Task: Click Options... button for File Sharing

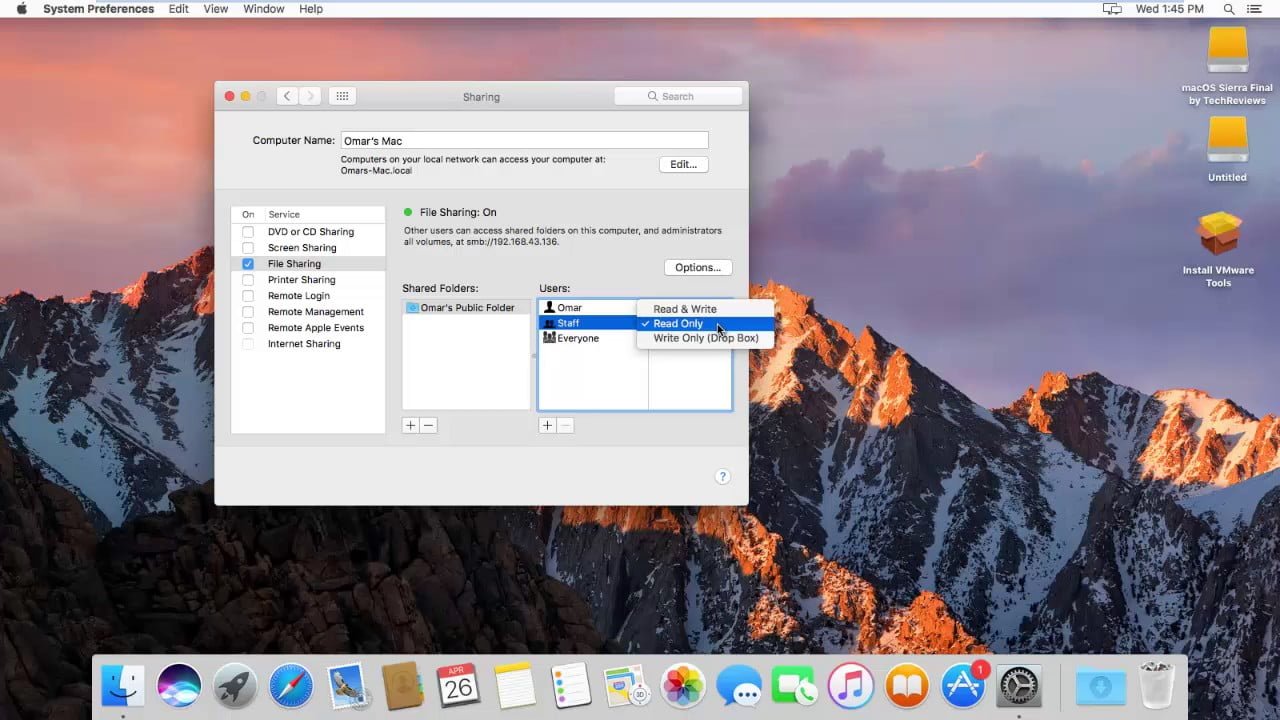Action: point(698,267)
